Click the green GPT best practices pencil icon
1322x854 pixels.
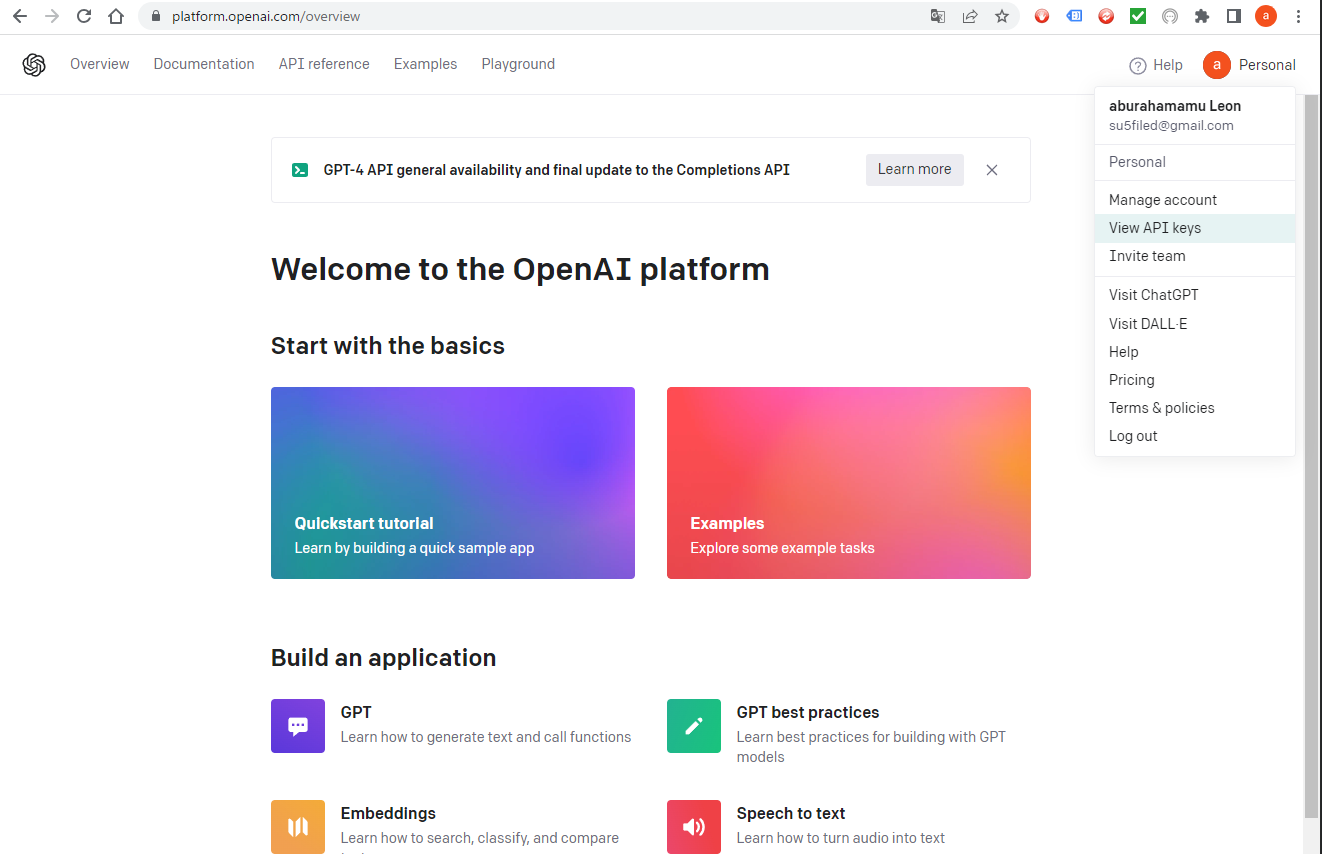(x=694, y=726)
